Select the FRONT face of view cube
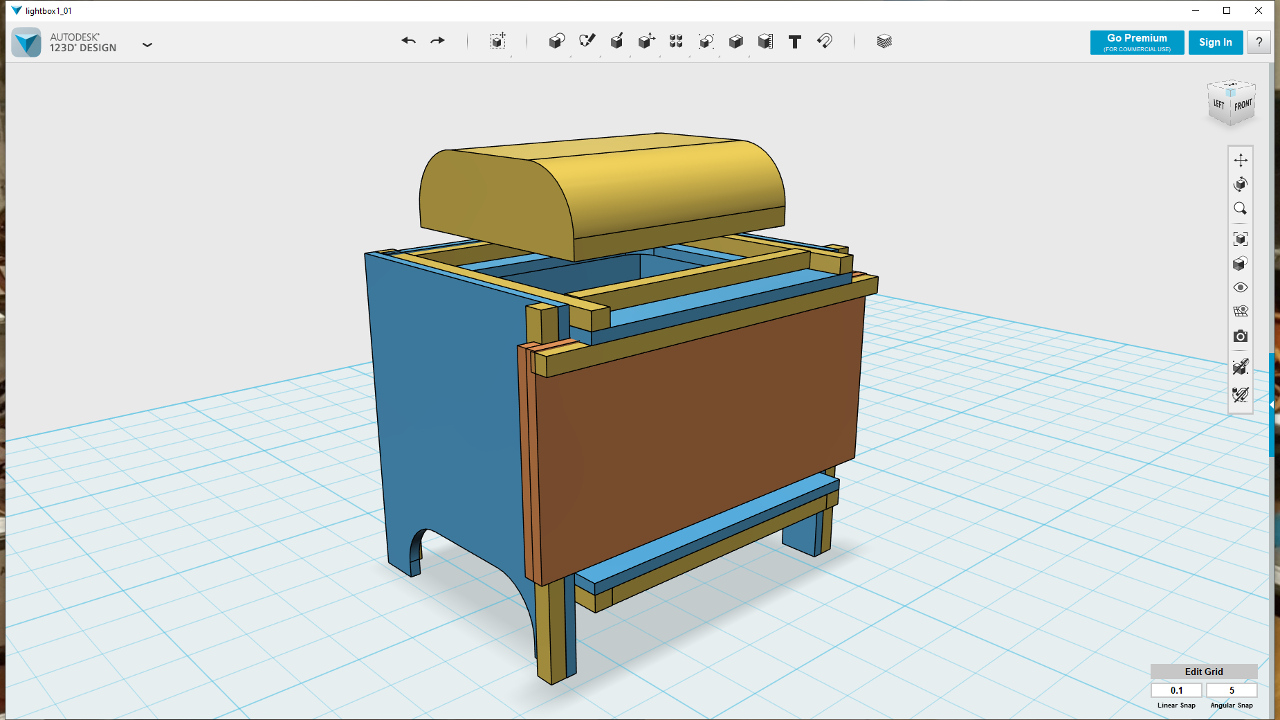The width and height of the screenshot is (1280, 720). (1242, 105)
